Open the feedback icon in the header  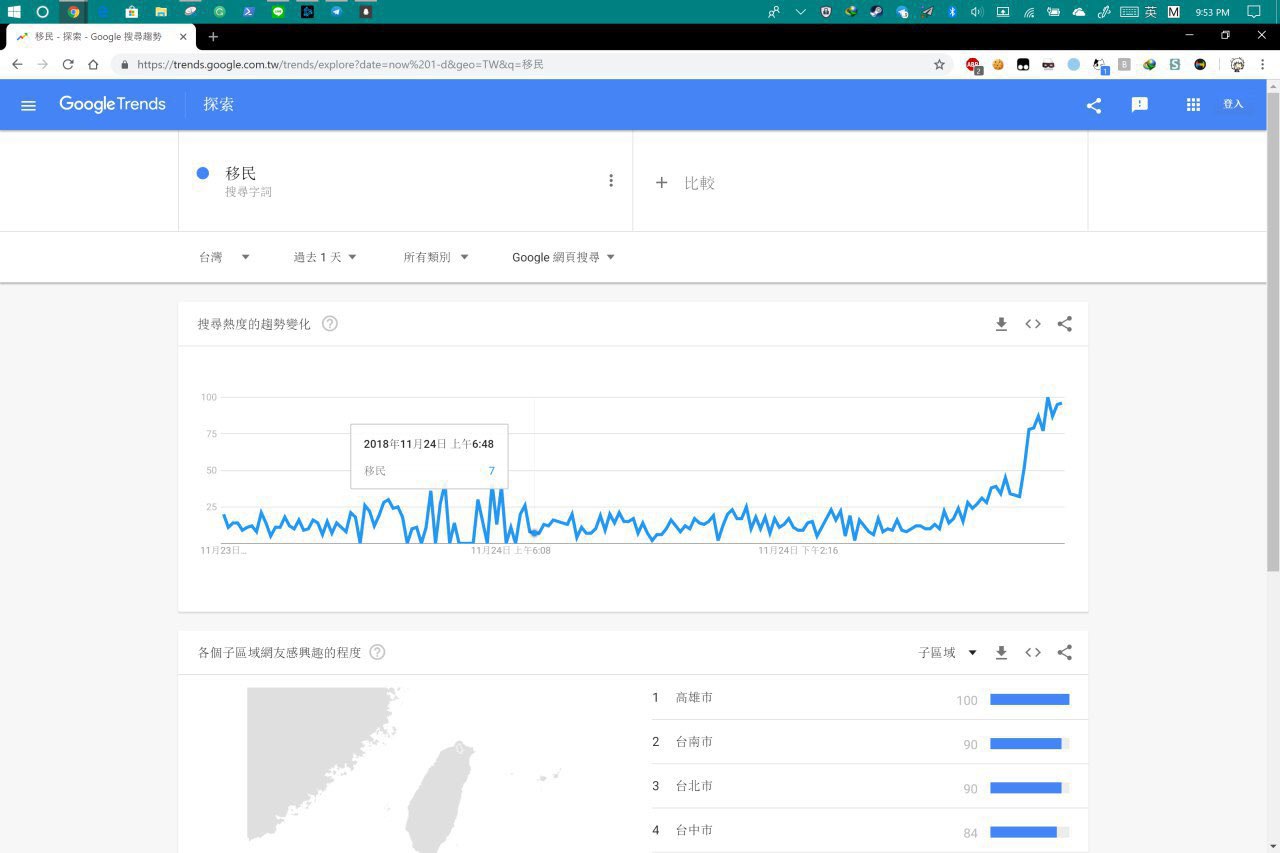(x=1139, y=105)
